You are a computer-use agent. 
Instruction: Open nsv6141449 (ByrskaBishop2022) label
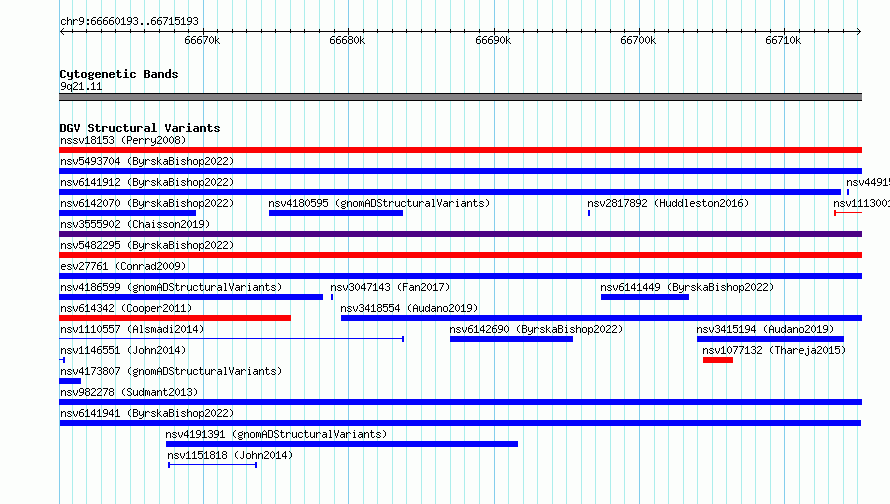(x=687, y=287)
